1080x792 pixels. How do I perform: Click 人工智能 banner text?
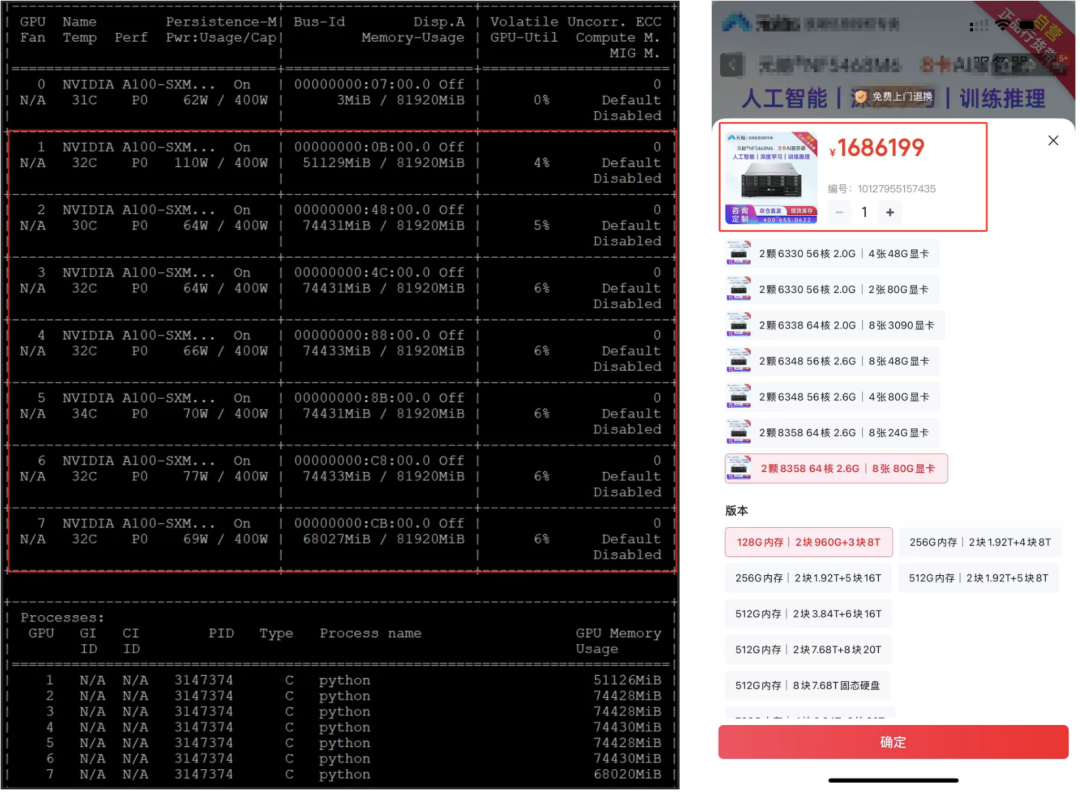(x=785, y=98)
